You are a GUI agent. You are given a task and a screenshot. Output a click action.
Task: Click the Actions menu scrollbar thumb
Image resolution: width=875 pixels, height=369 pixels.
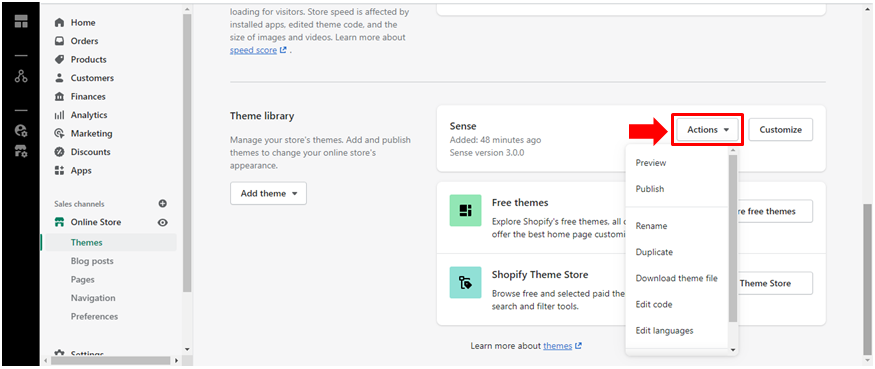[733, 238]
